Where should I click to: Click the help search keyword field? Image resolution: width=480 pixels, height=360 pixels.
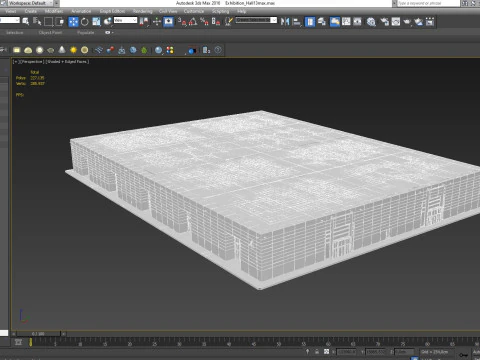pos(428,3)
